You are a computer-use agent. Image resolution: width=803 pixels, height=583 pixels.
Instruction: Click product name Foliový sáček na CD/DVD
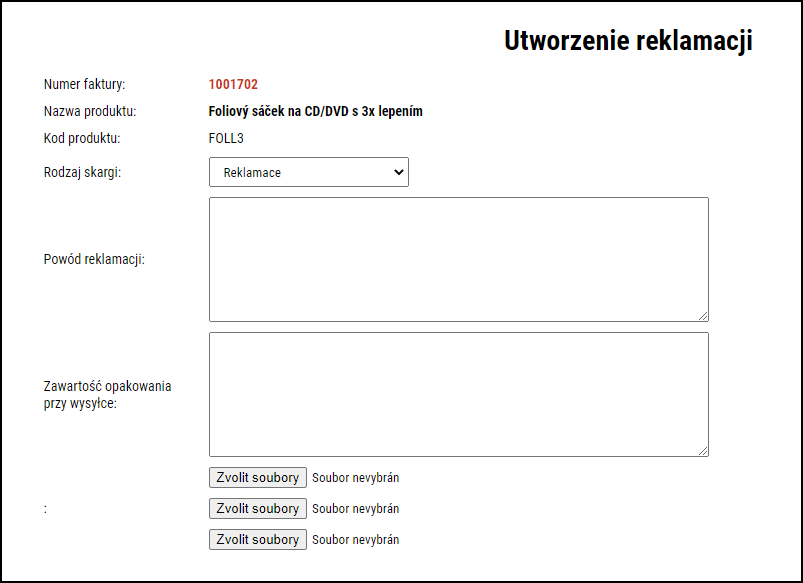315,111
